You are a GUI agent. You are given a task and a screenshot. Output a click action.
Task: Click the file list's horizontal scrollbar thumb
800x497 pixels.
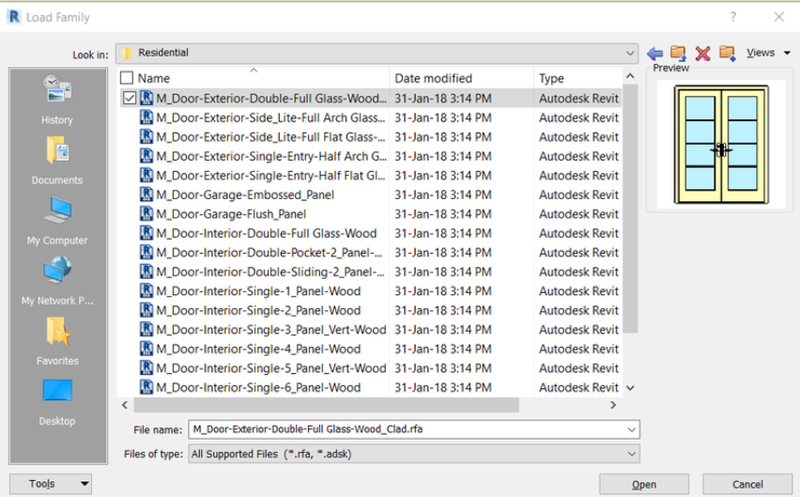(x=326, y=405)
